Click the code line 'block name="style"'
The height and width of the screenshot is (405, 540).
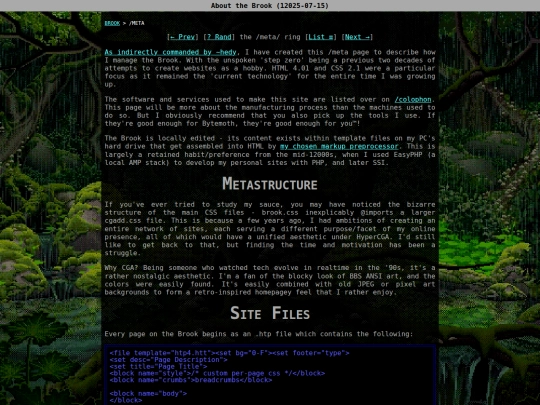pyautogui.click(x=217, y=373)
